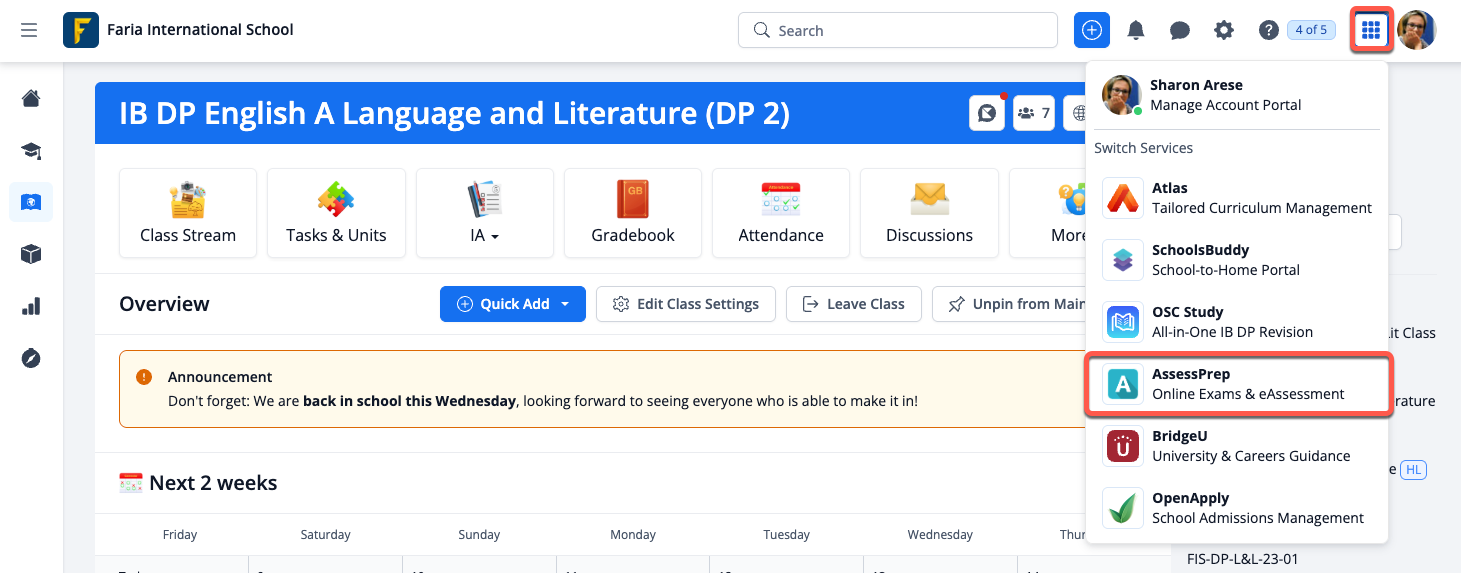This screenshot has height=573, width=1461.
Task: Open compass sidebar icon
Action: [31, 358]
